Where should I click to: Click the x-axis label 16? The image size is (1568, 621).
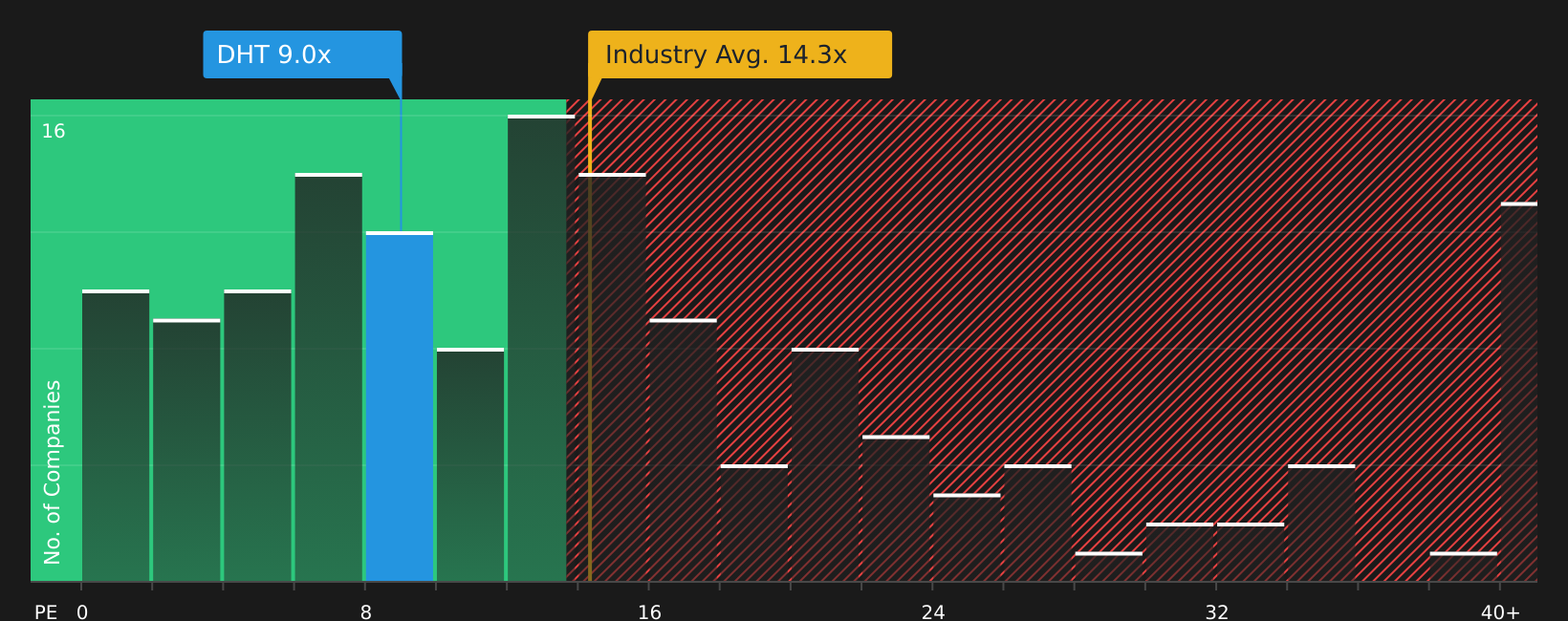(x=649, y=612)
